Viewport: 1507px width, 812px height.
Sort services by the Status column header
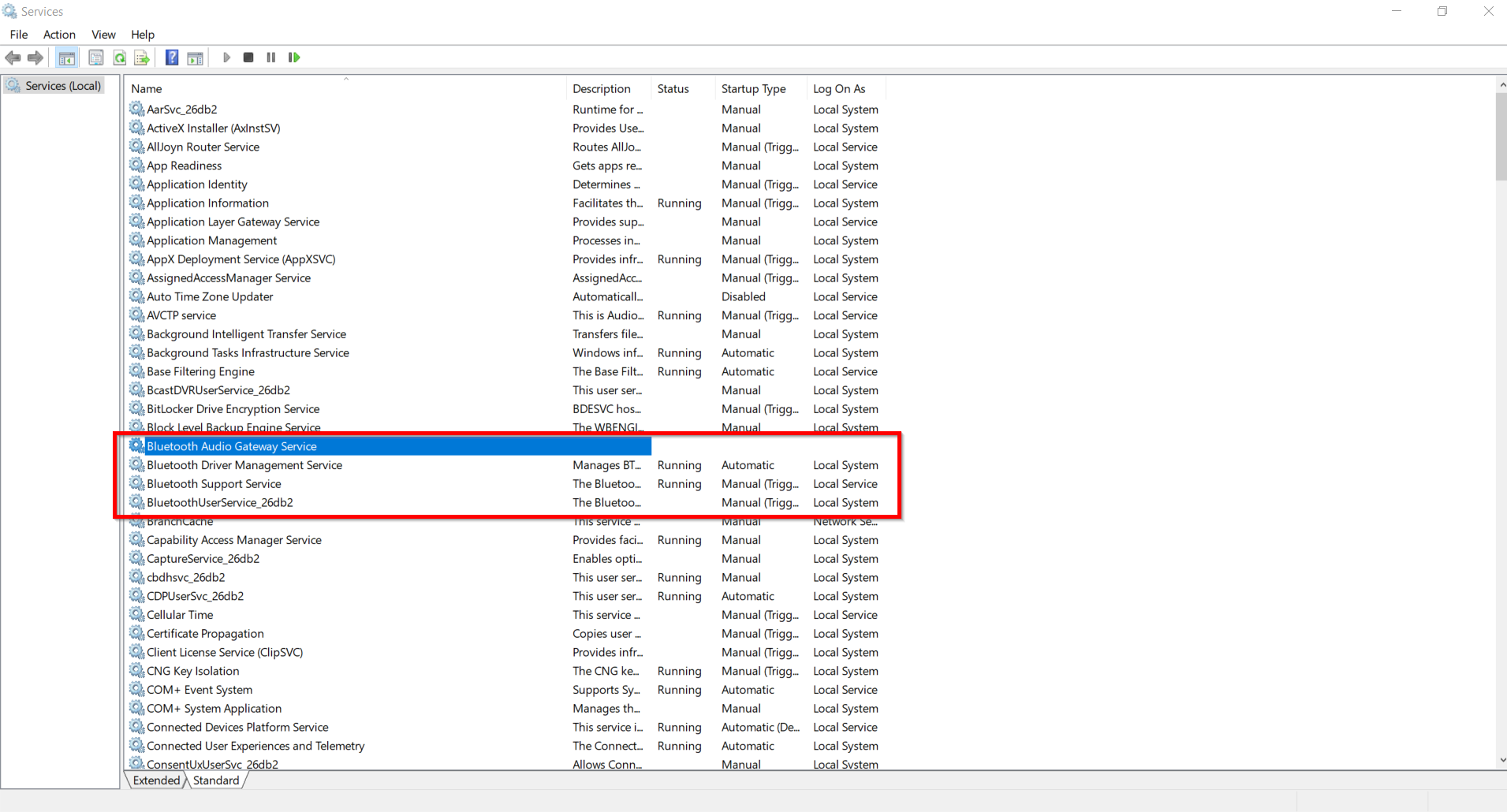674,88
